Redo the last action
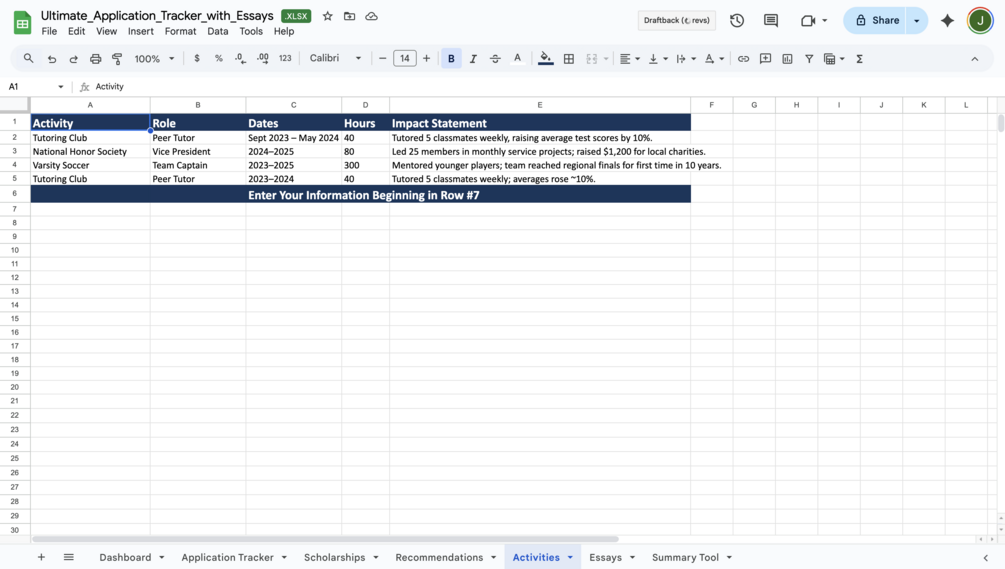Viewport: 1005px width, 569px height. tap(74, 58)
